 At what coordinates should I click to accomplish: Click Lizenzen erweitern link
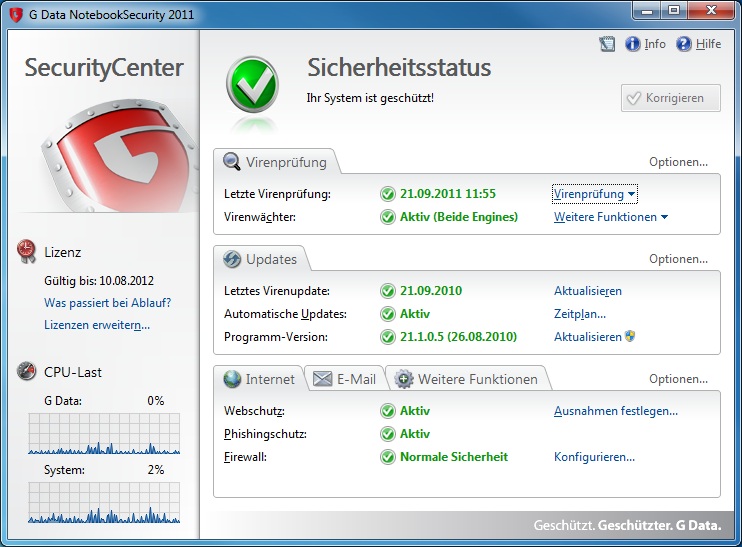click(97, 325)
